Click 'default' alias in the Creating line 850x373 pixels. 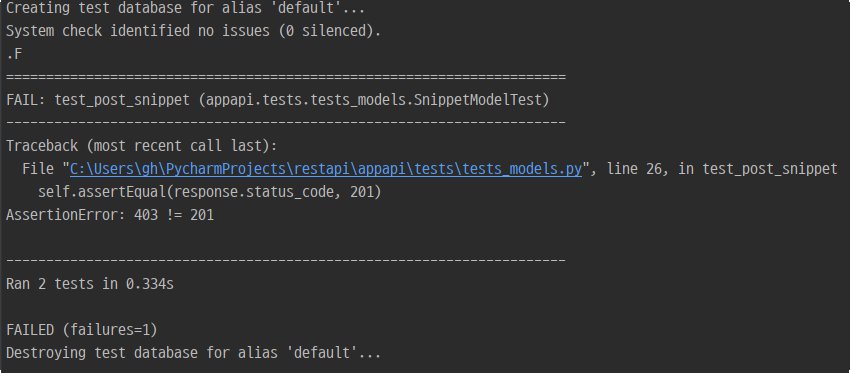[310, 9]
